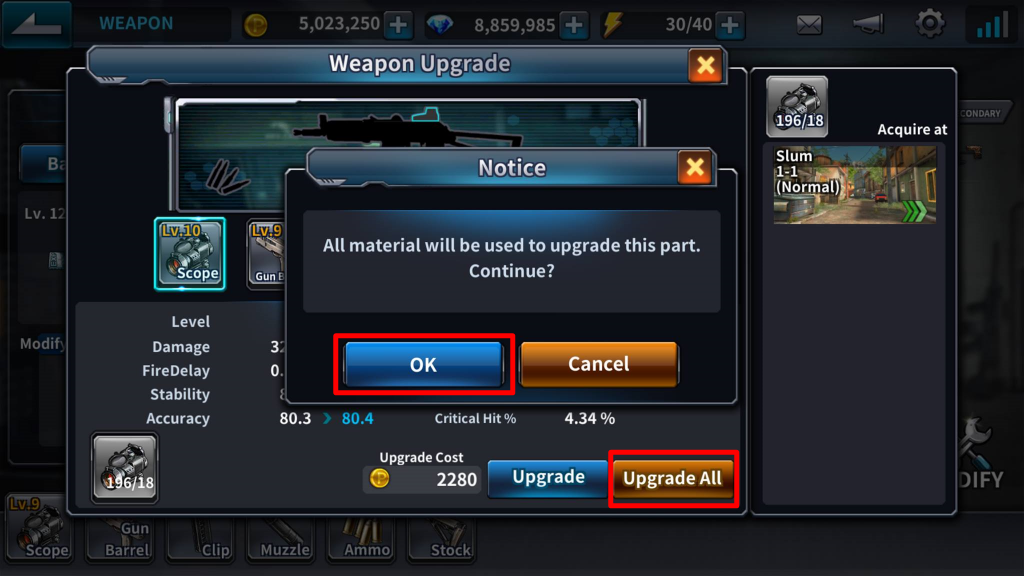
Task: Add gold coins with plus button
Action: (398, 25)
